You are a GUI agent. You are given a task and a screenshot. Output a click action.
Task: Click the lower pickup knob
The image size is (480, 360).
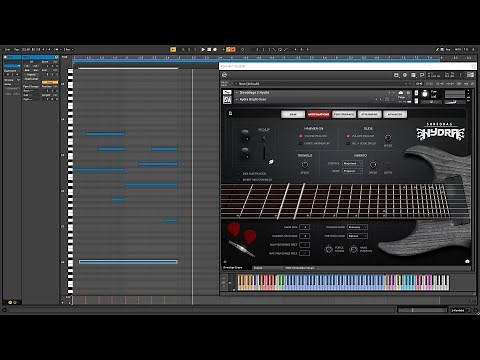[245, 153]
